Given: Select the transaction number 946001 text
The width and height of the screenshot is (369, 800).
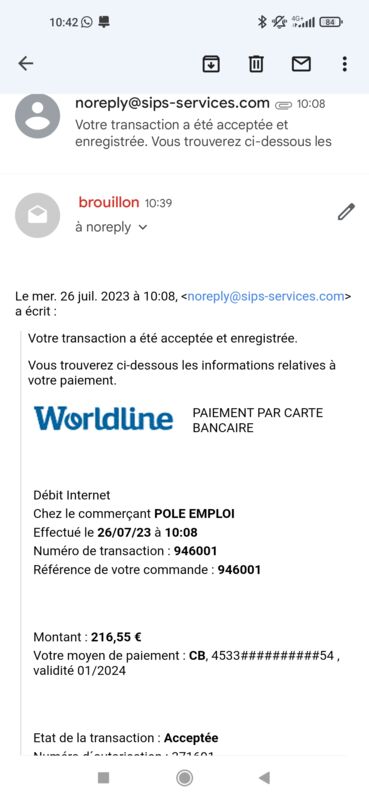Looking at the screenshot, I should pos(195,551).
